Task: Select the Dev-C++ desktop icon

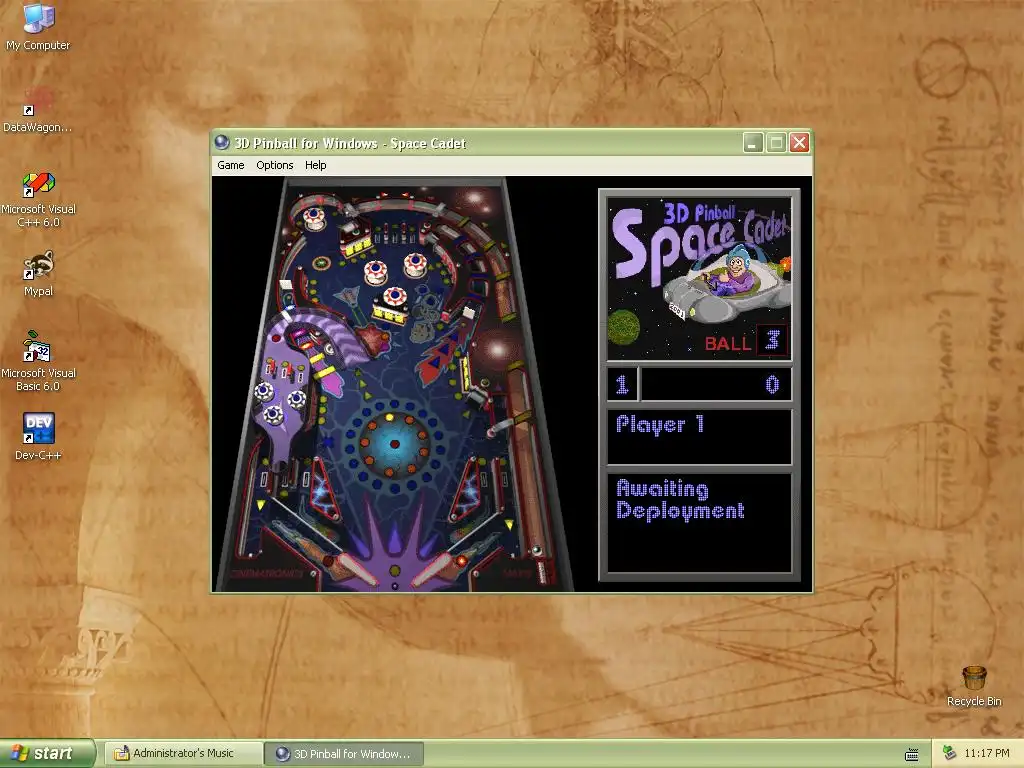Action: point(38,436)
